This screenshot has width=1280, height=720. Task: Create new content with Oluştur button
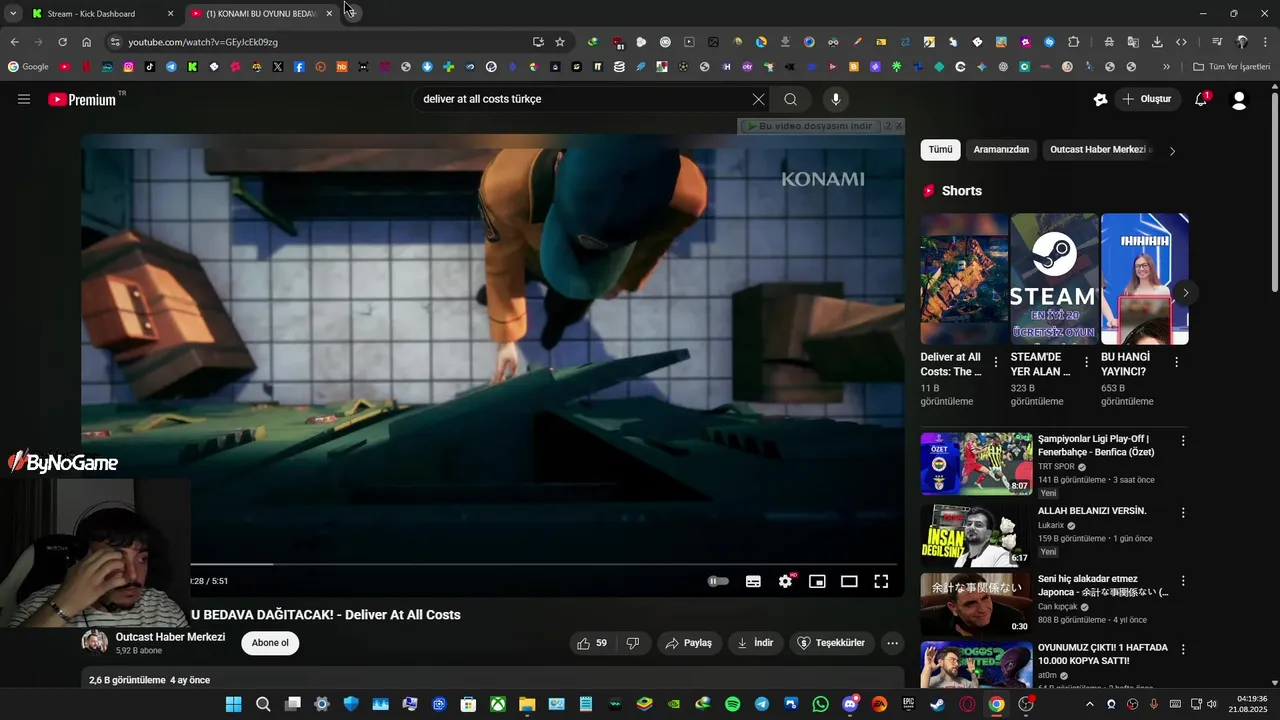(1147, 99)
